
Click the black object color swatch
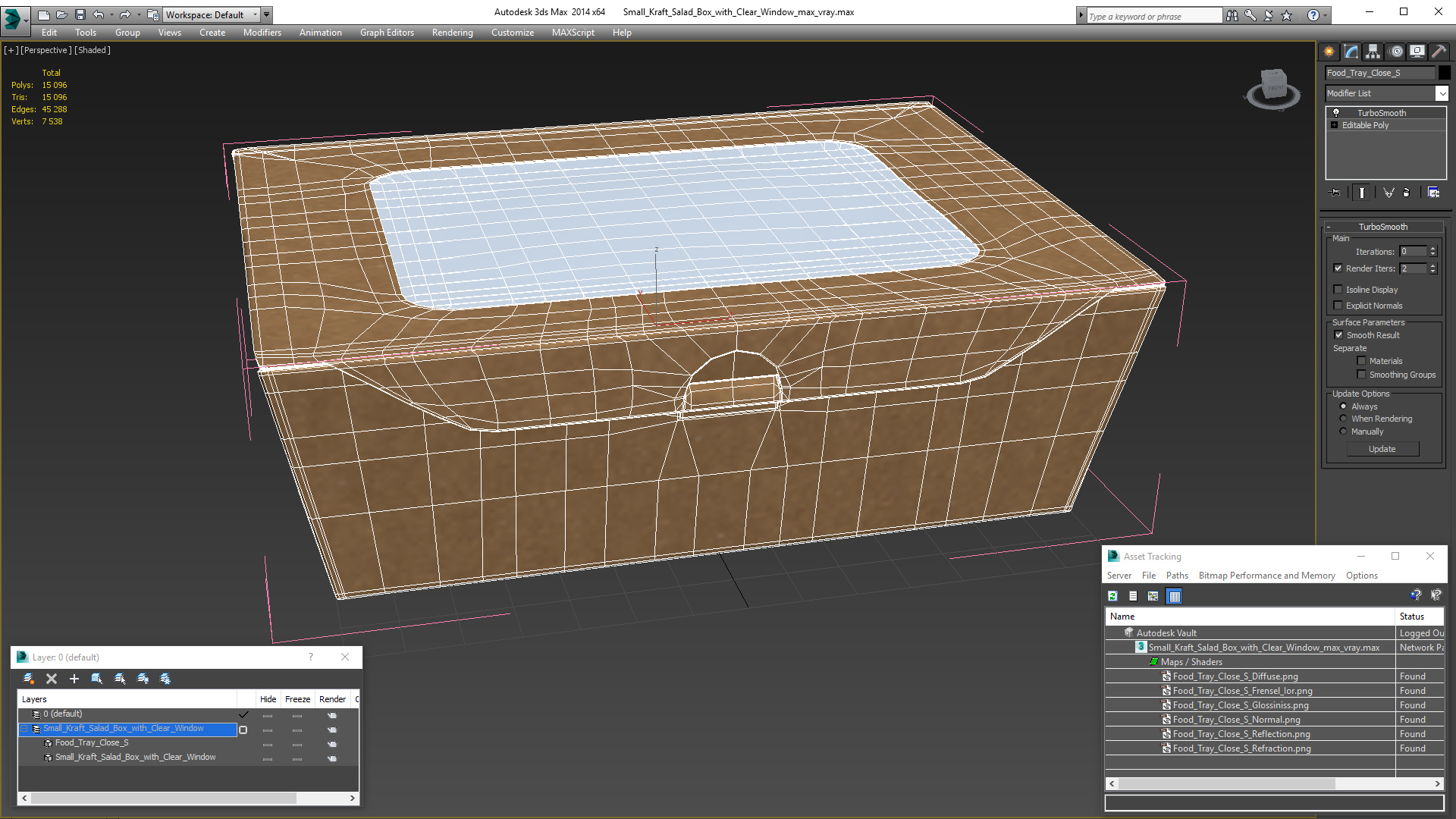click(x=1445, y=73)
